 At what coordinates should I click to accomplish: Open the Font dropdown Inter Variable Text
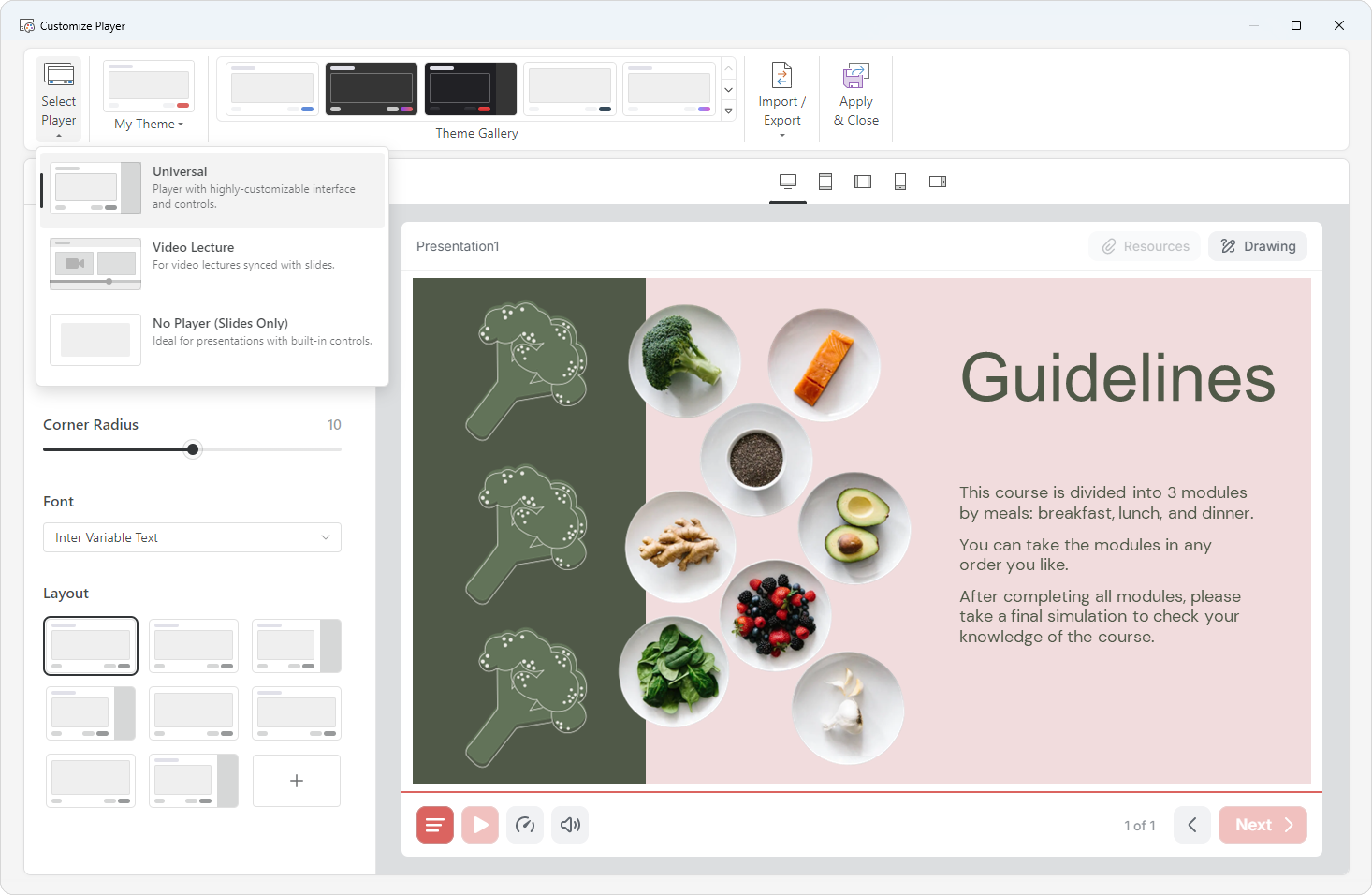pyautogui.click(x=192, y=537)
